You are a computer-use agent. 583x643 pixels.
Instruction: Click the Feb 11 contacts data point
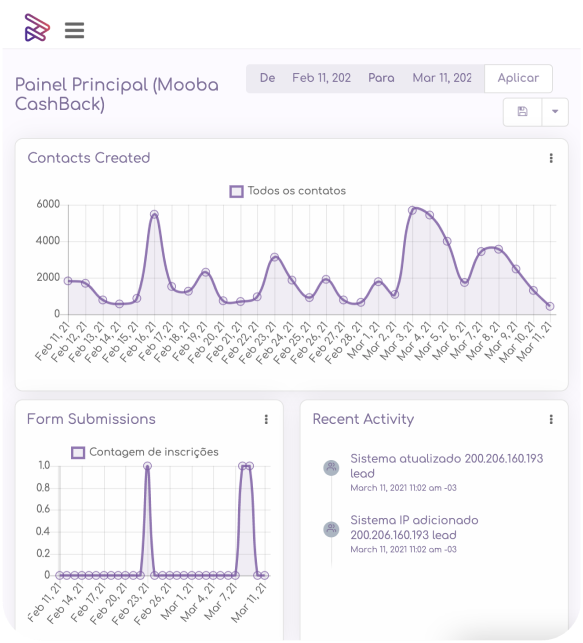(x=68, y=281)
